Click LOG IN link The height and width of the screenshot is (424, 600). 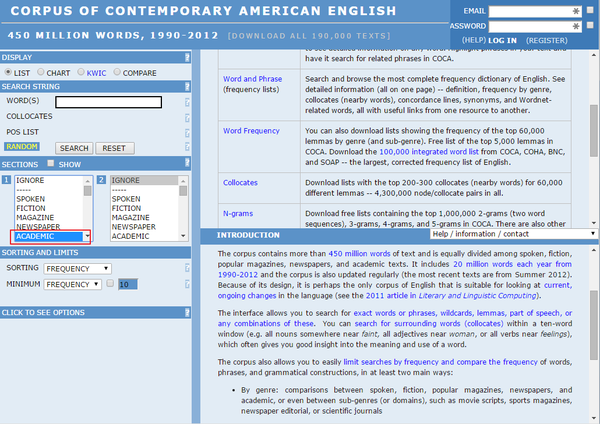(502, 41)
